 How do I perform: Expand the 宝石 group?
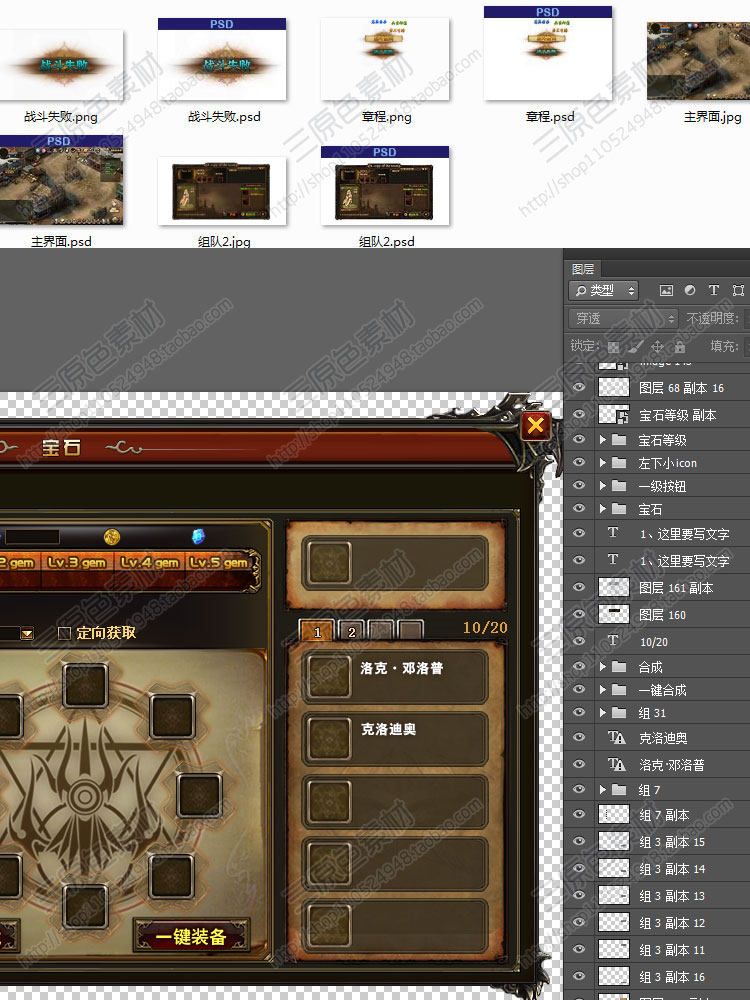[x=603, y=508]
